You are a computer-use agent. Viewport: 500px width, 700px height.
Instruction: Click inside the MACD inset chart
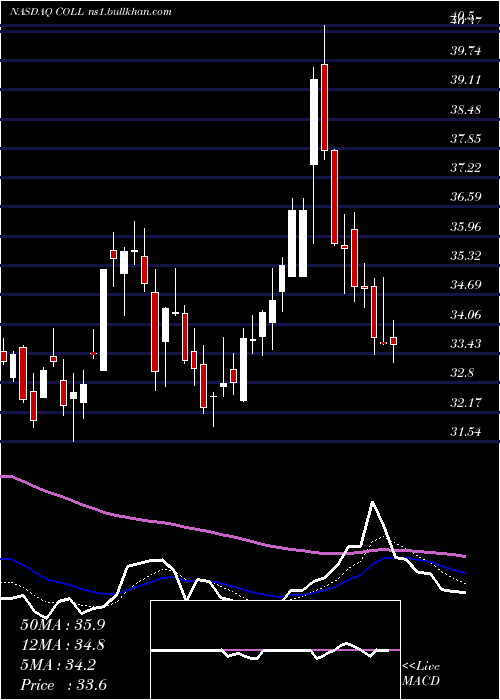(x=275, y=650)
